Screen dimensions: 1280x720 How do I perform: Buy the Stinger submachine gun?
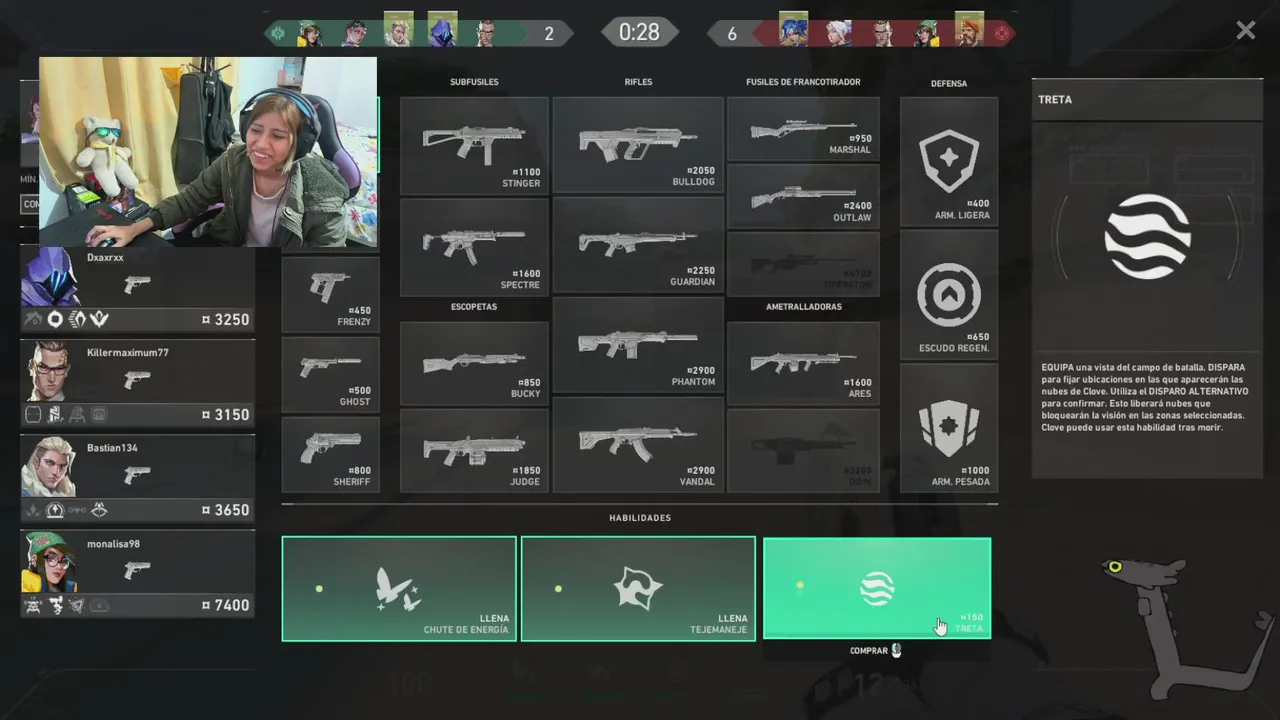point(474,146)
